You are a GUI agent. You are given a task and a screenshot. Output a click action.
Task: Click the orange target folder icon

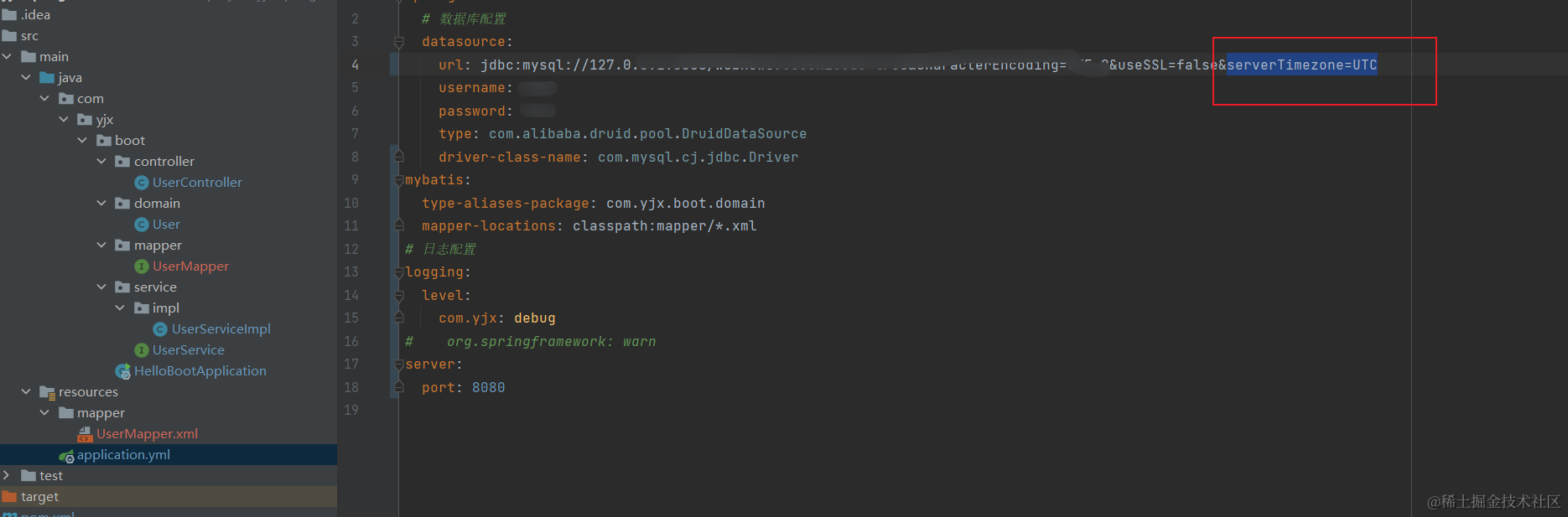10,497
